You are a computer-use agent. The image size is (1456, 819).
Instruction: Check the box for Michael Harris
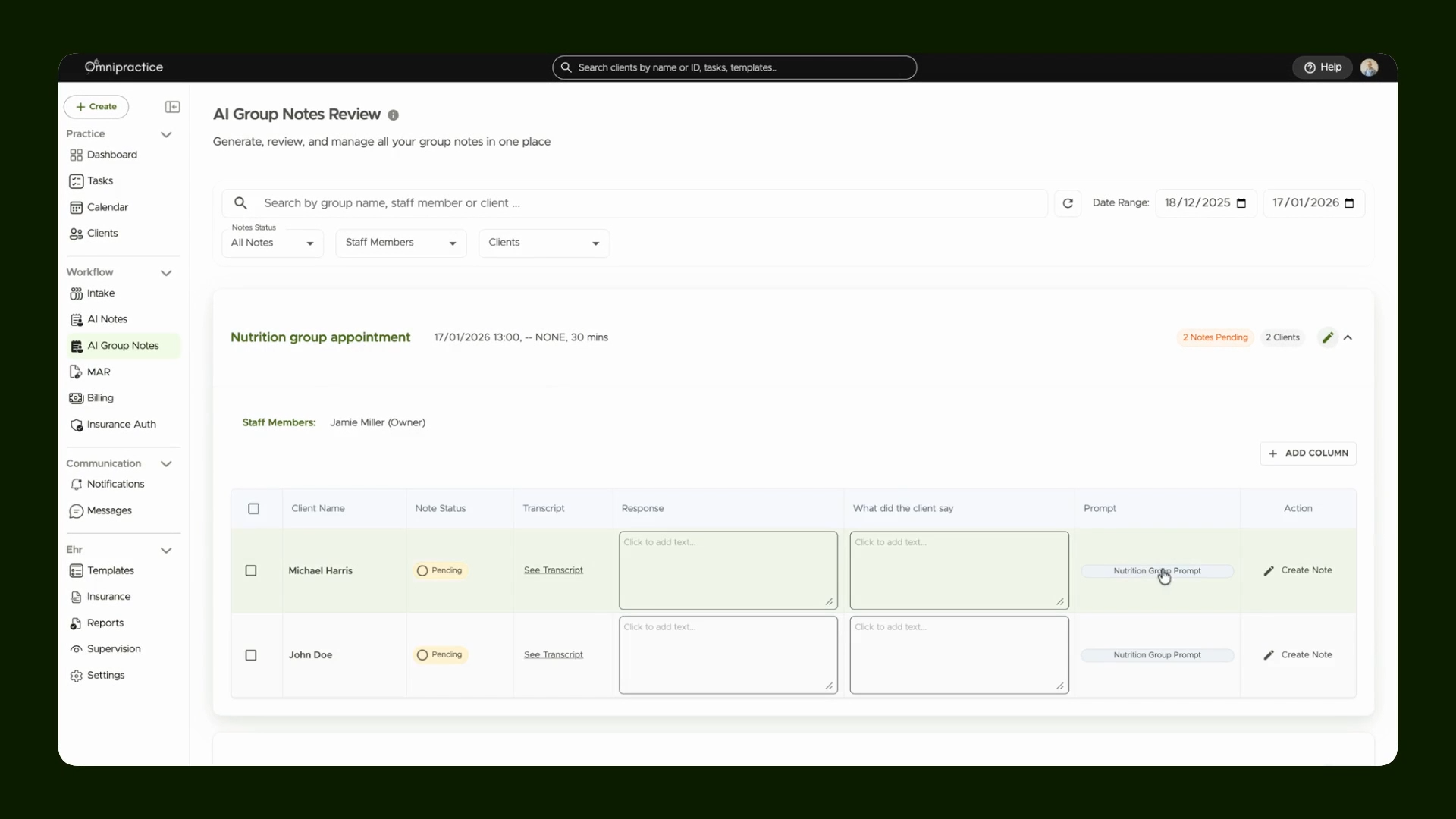(251, 571)
